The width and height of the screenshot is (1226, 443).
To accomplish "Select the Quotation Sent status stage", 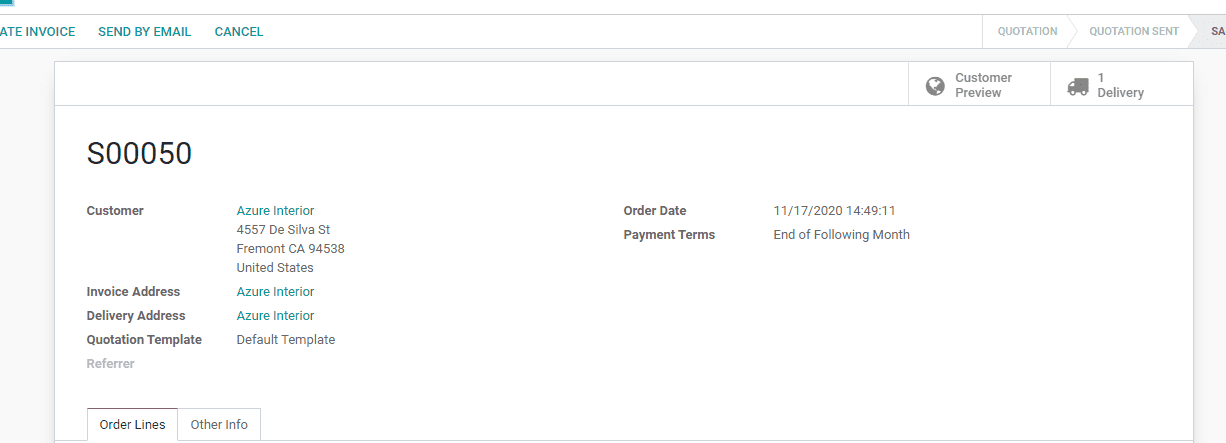I will [1134, 32].
